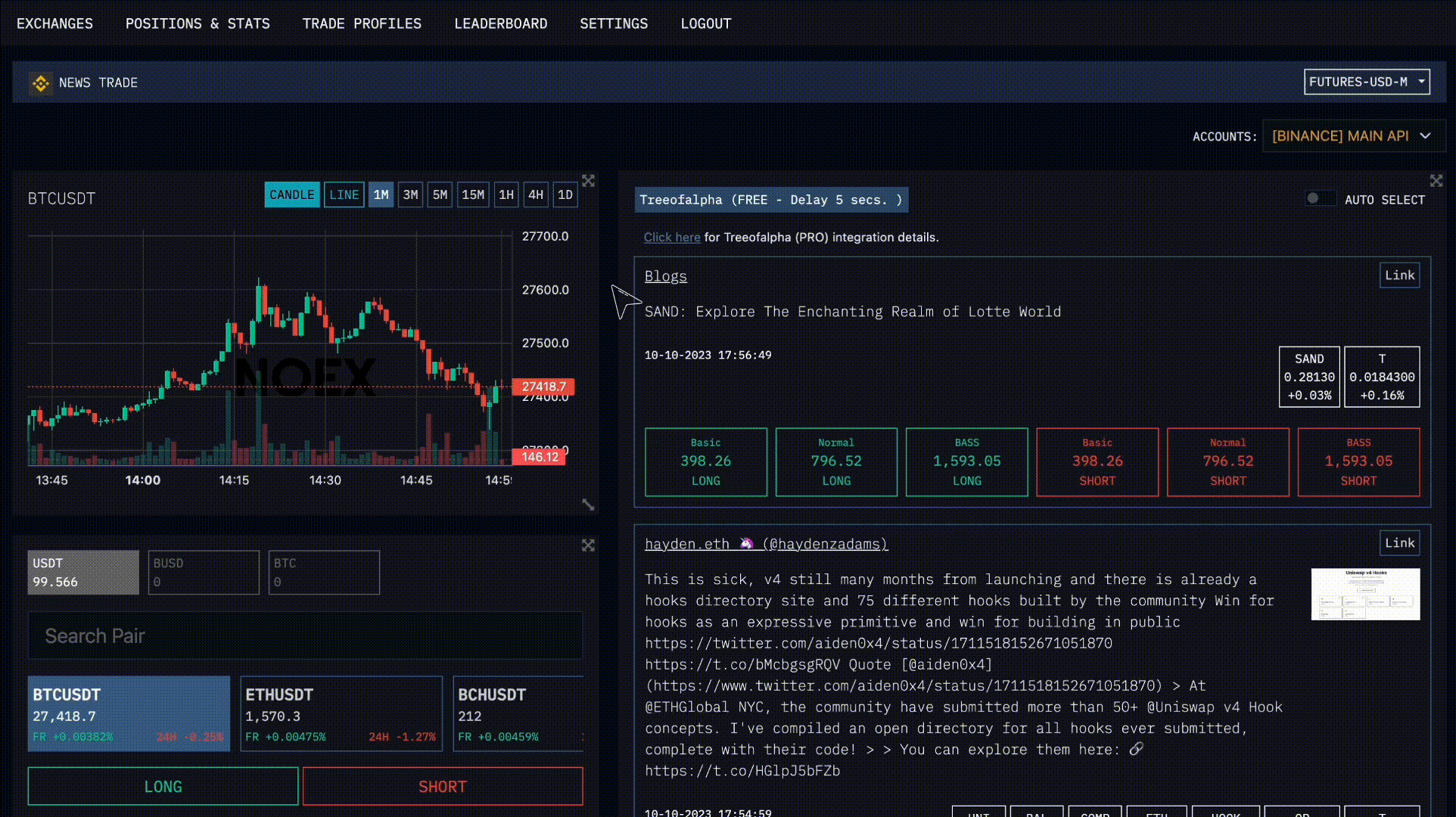Click the 10-10-2023 17:56:49 timestamp

(x=708, y=356)
